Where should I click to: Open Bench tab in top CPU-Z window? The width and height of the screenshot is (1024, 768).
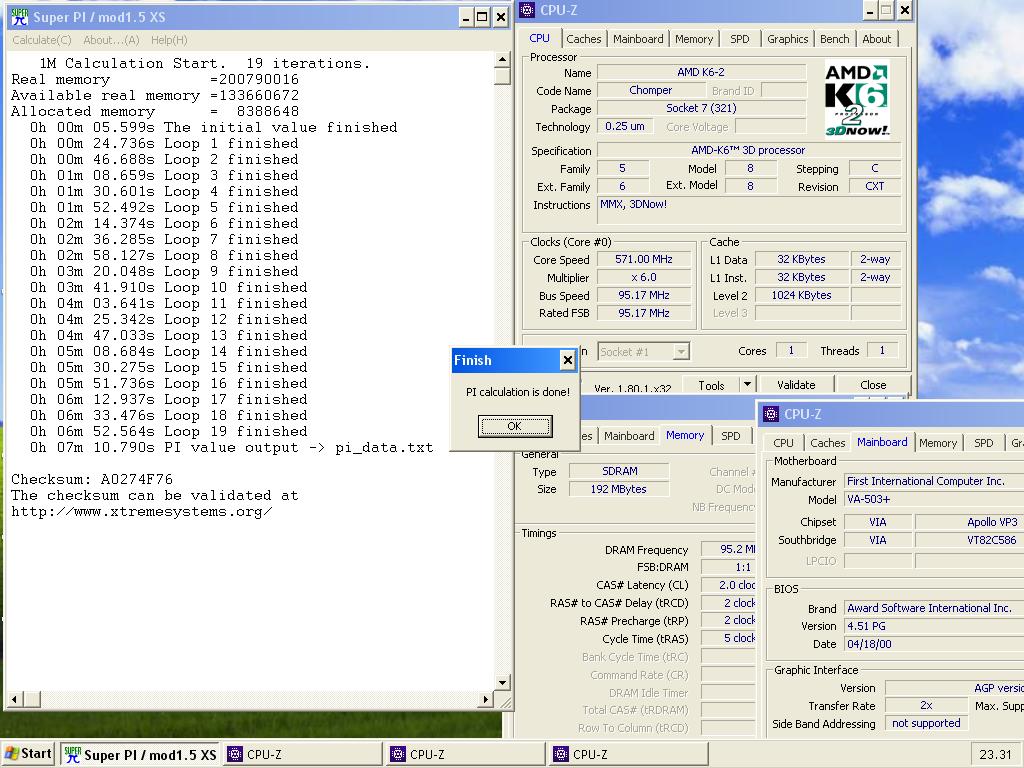pos(835,39)
